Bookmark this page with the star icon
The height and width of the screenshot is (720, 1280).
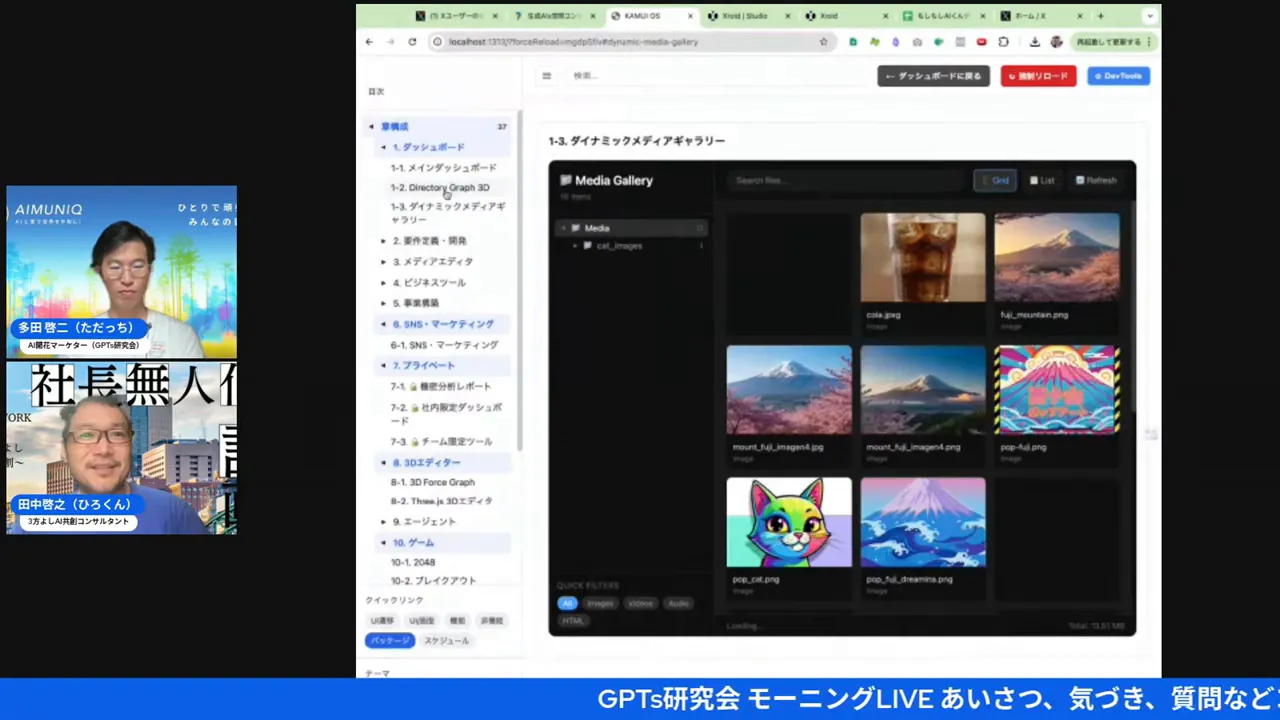point(823,42)
